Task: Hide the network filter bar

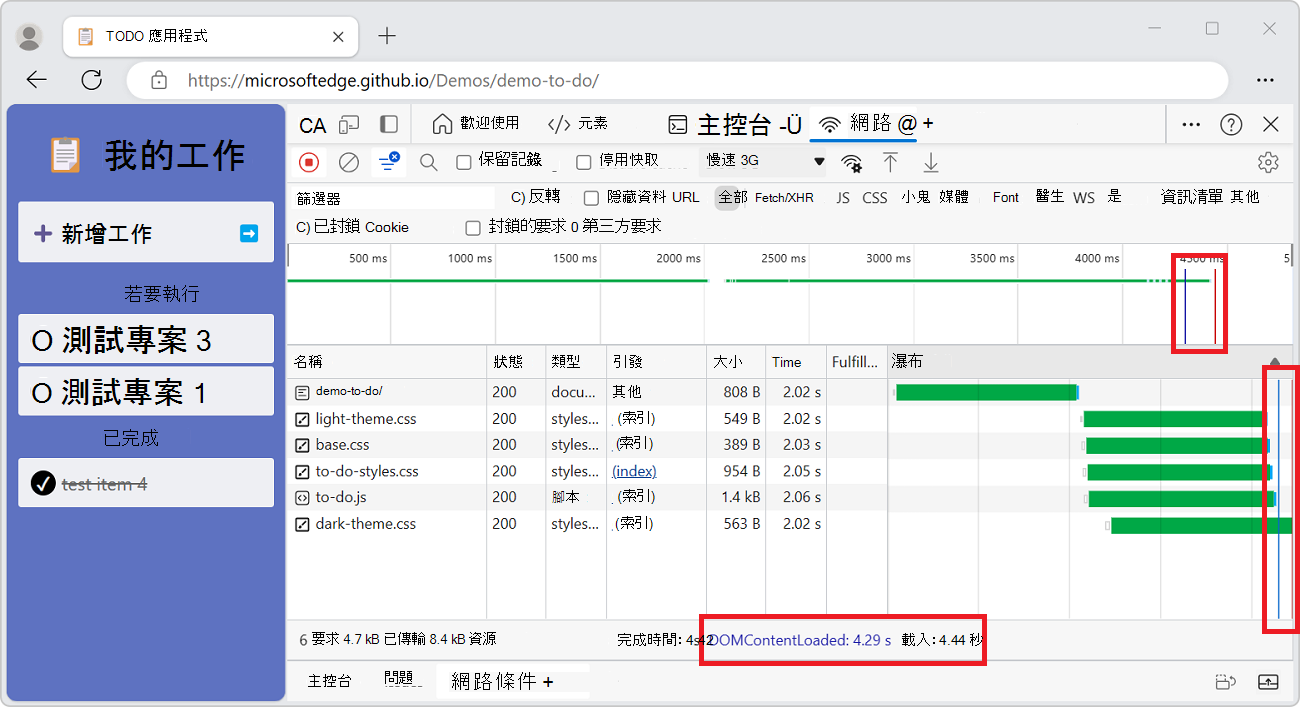Action: pos(390,161)
